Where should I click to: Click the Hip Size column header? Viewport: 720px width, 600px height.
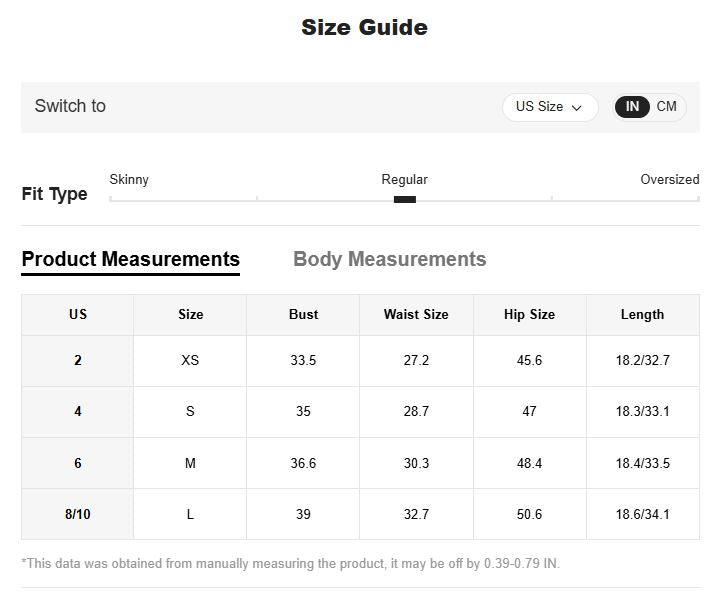coord(529,314)
